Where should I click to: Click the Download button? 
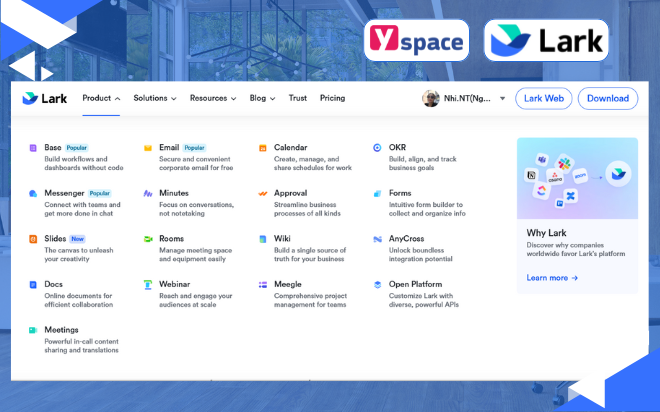click(x=608, y=98)
